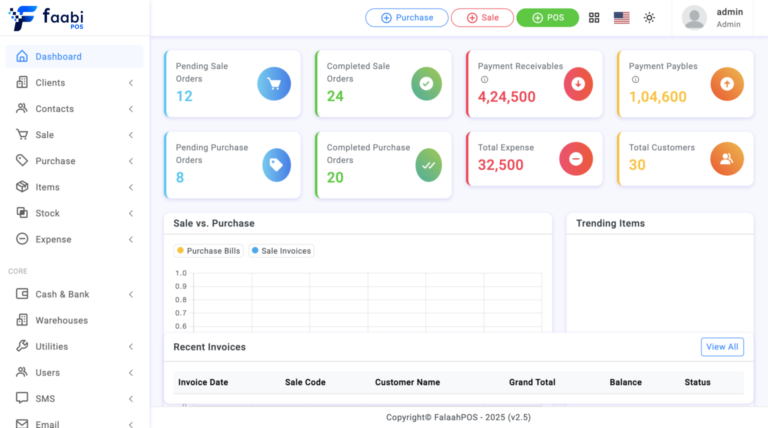Image resolution: width=768 pixels, height=428 pixels.
Task: Toggle Sale Invoices legend series
Action: click(x=281, y=251)
